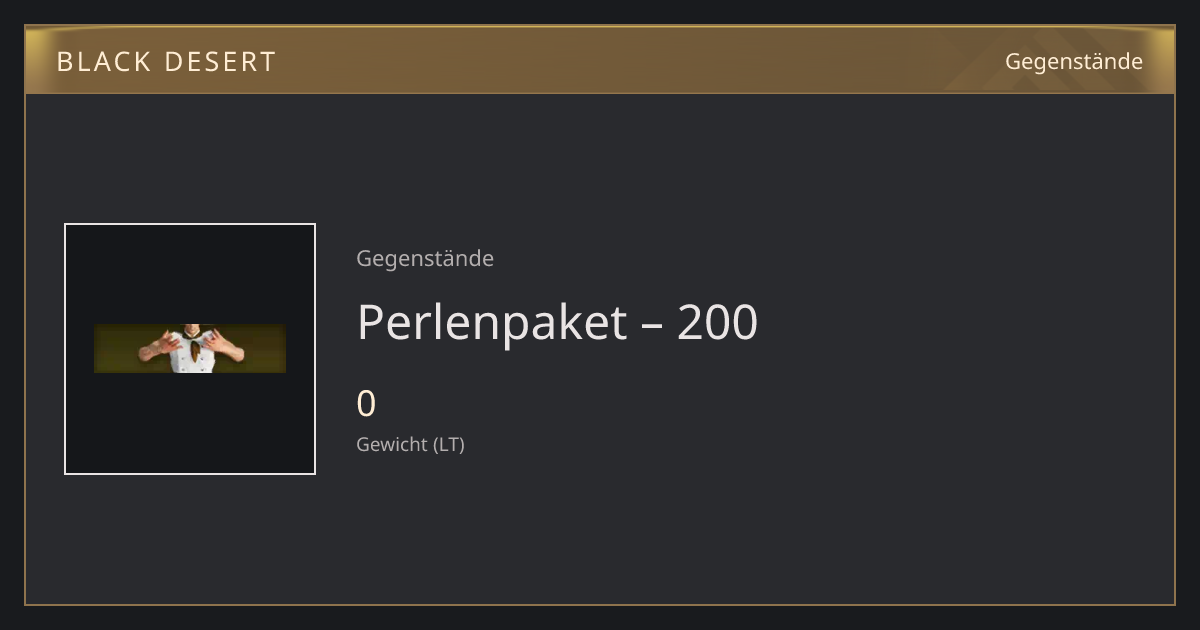Click the Gewicht (LT) label
The image size is (1200, 630).
pos(410,445)
